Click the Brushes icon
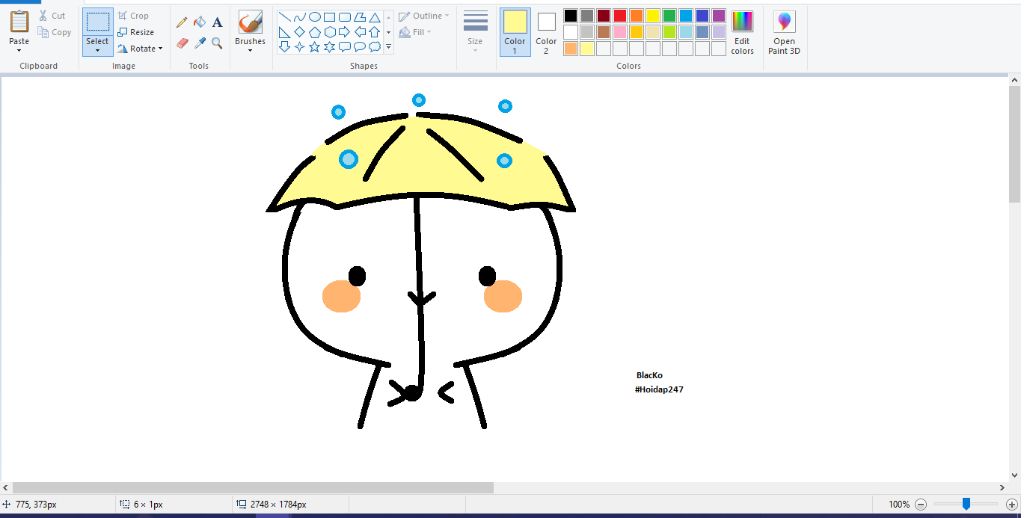Viewport: 1024px width, 518px height. tap(250, 22)
